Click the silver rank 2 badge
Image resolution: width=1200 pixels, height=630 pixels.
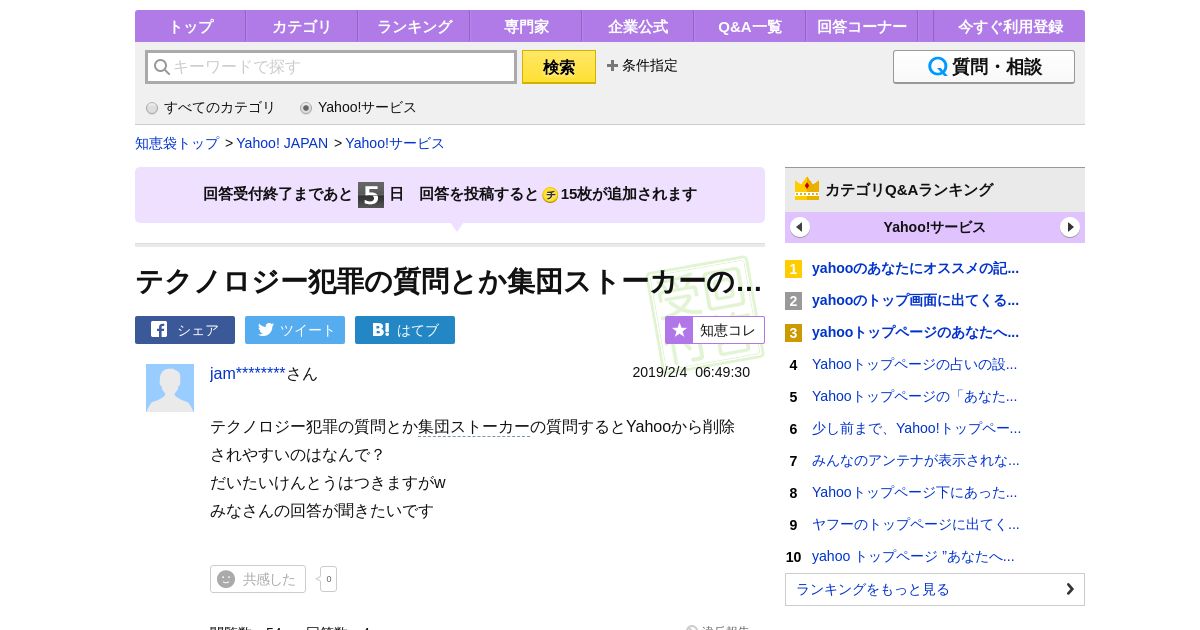[793, 301]
